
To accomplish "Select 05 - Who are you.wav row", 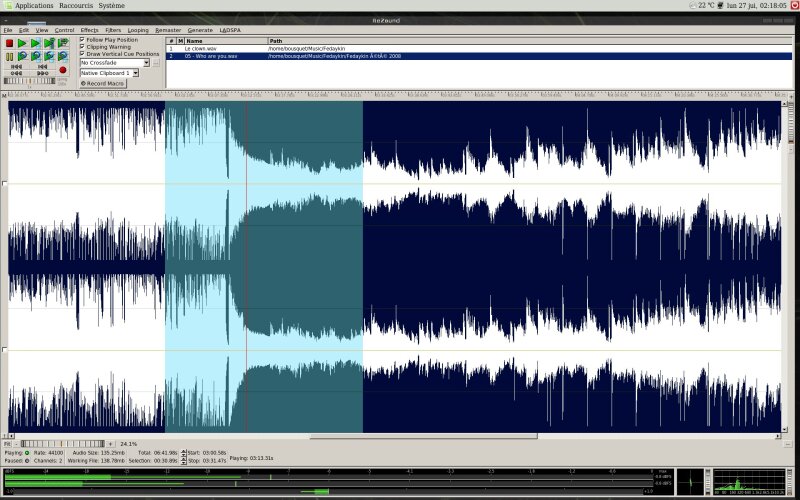I will point(479,56).
